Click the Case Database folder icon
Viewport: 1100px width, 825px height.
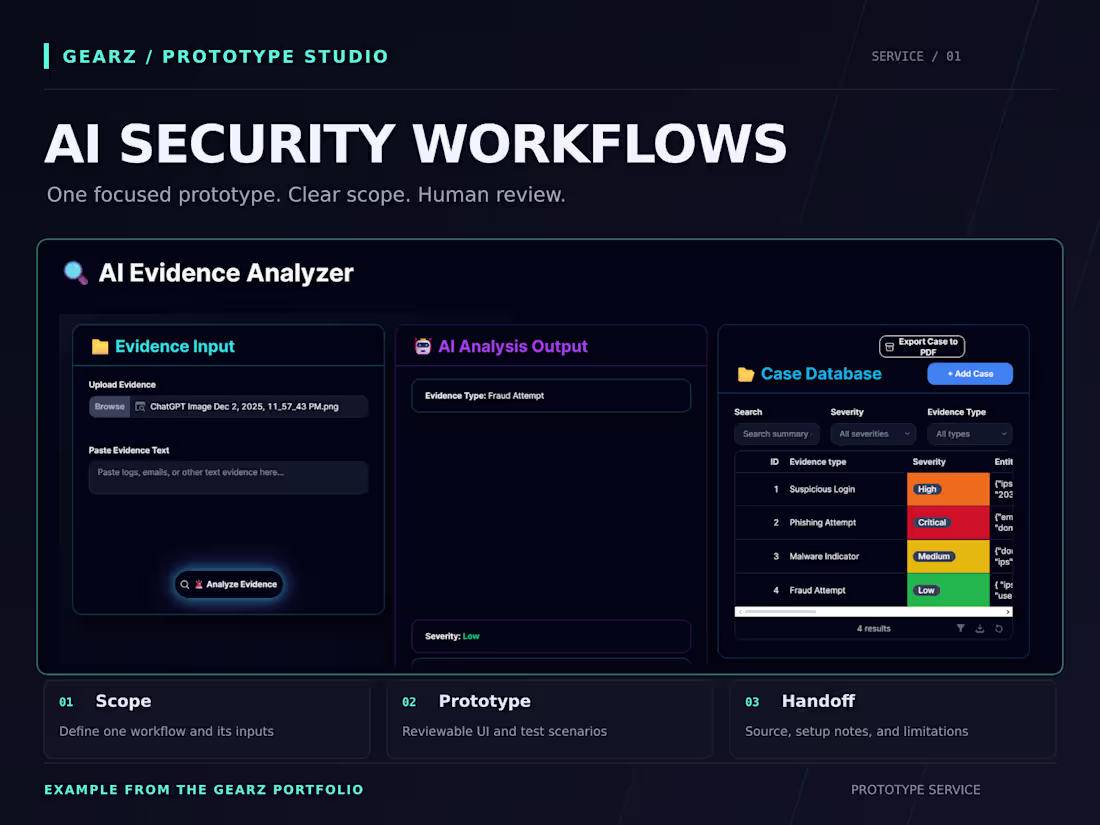[x=746, y=374]
